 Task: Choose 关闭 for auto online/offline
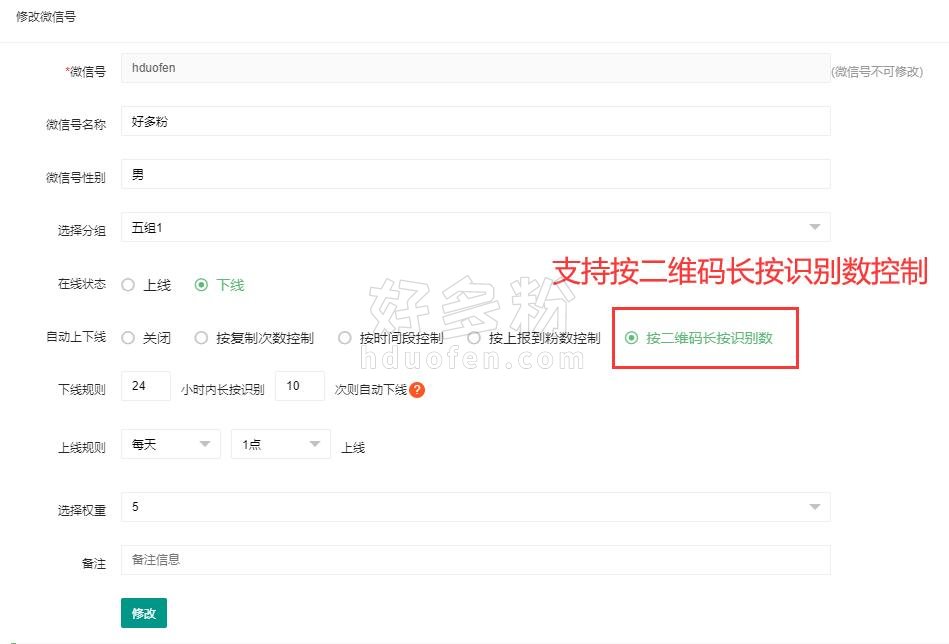click(128, 338)
